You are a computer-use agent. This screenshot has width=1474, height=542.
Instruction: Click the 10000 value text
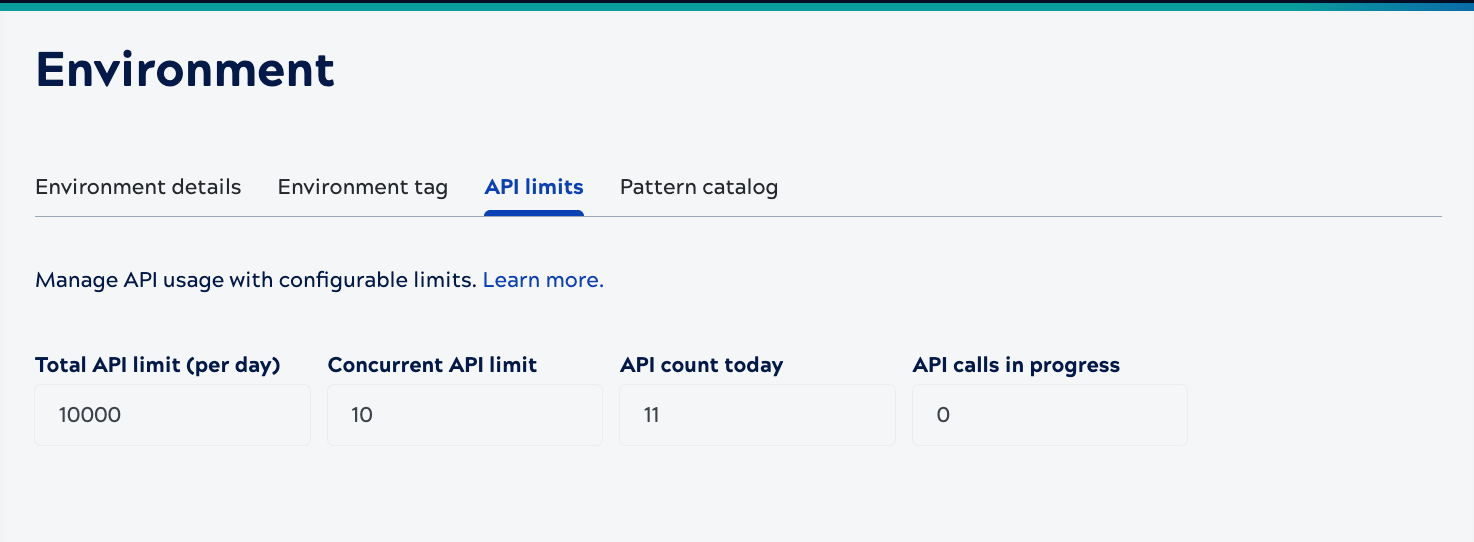point(90,415)
